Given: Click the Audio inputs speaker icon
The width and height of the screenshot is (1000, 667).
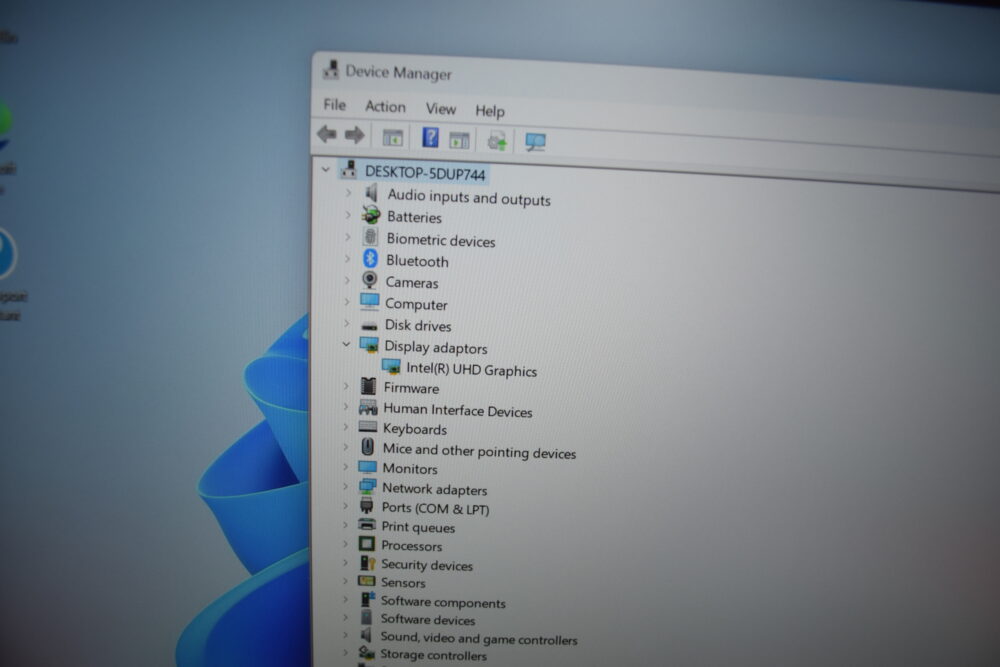Looking at the screenshot, I should pos(371,193).
